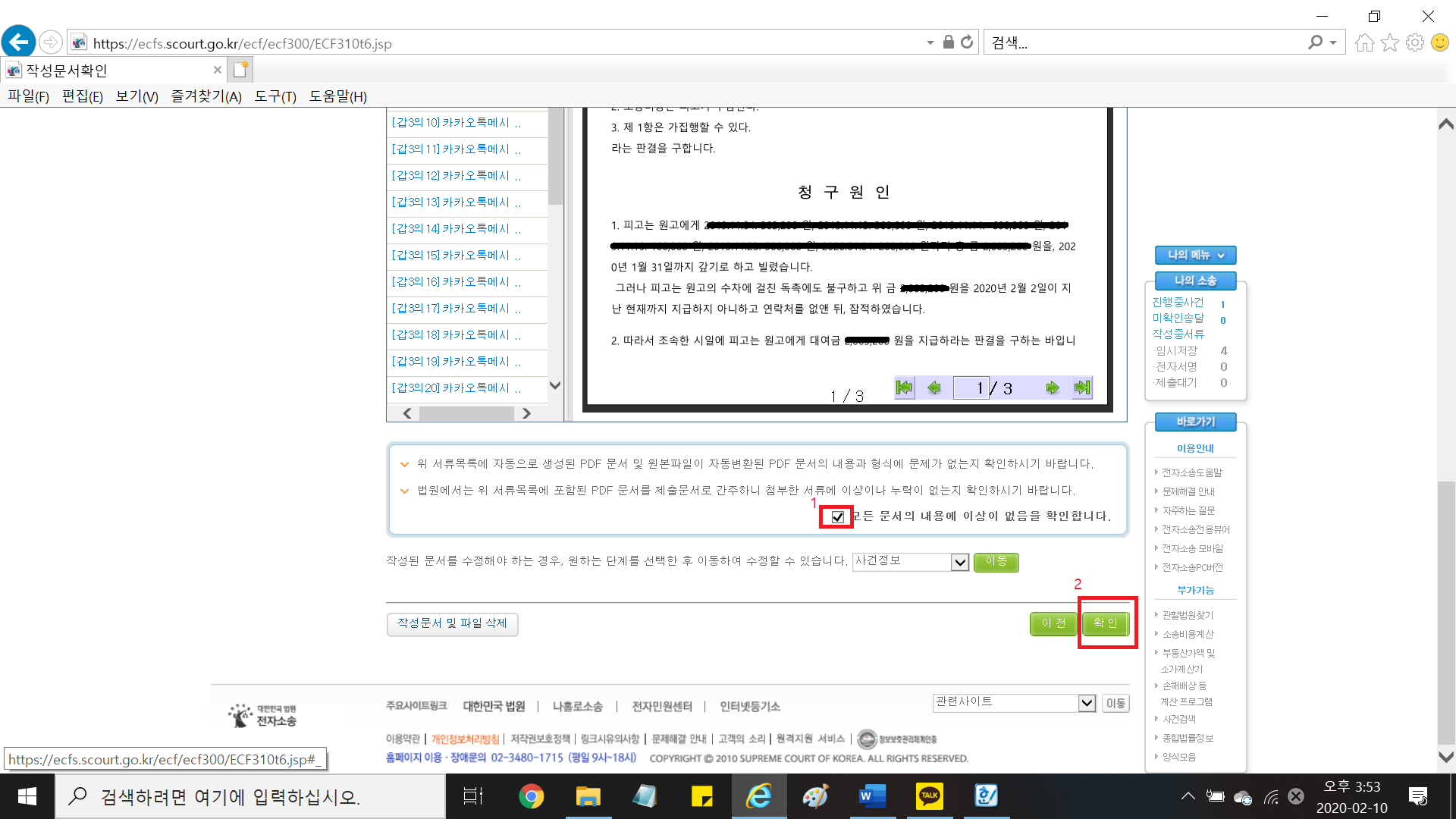Screen dimensions: 1456x819
Task: Go to next page arrow icon
Action: click(x=1052, y=388)
